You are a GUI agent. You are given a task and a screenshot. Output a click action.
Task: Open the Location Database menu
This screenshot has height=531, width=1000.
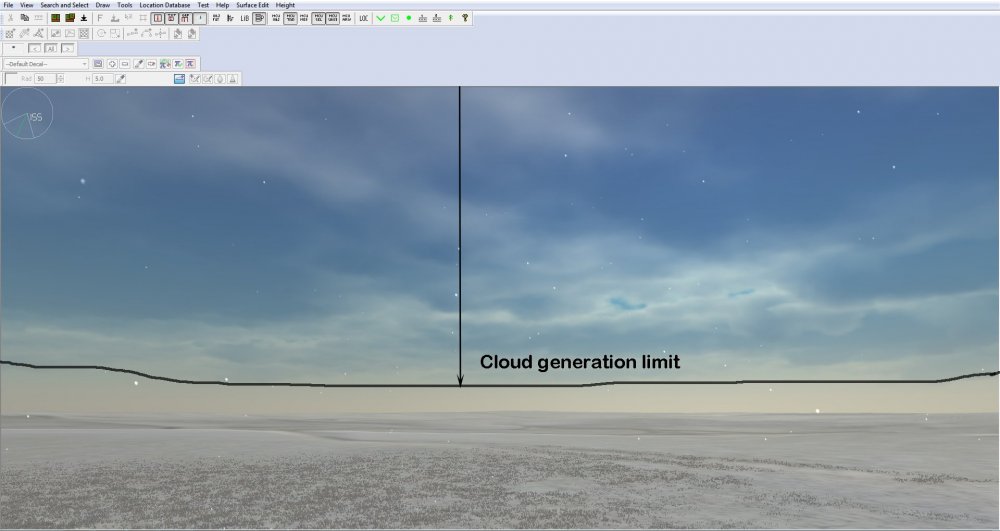(x=165, y=4)
